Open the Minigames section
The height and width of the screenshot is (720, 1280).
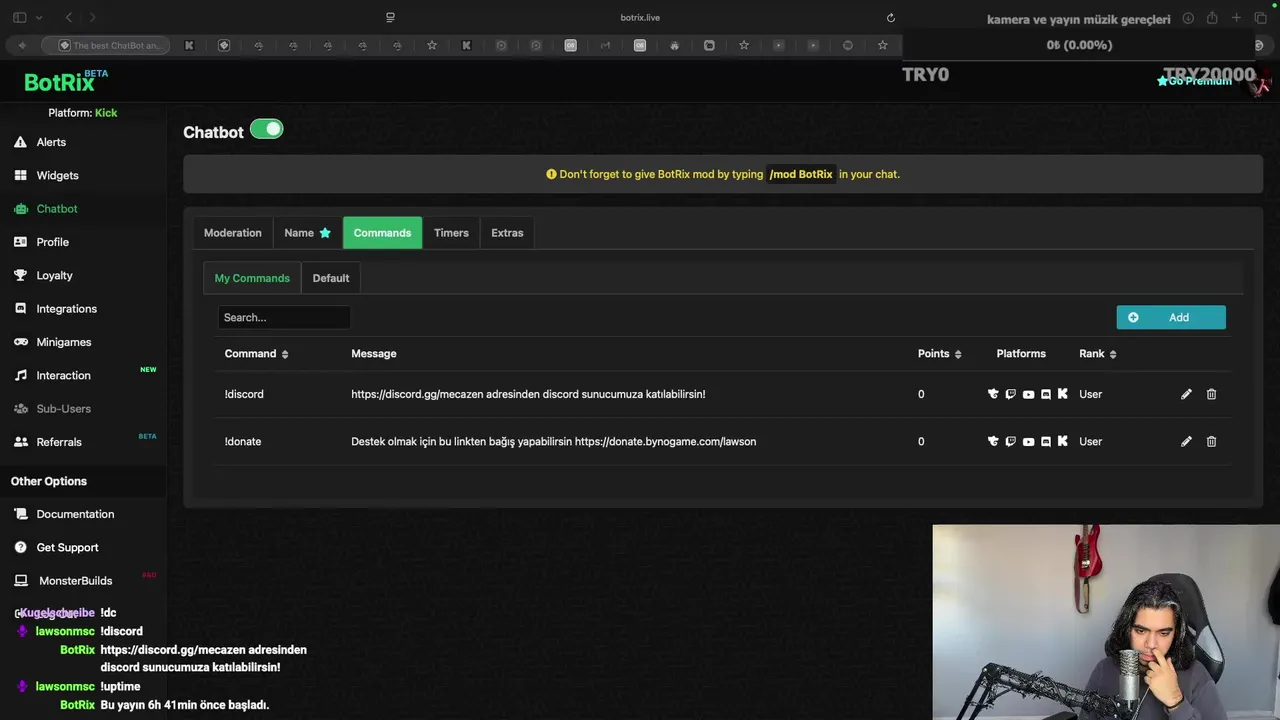tap(63, 342)
